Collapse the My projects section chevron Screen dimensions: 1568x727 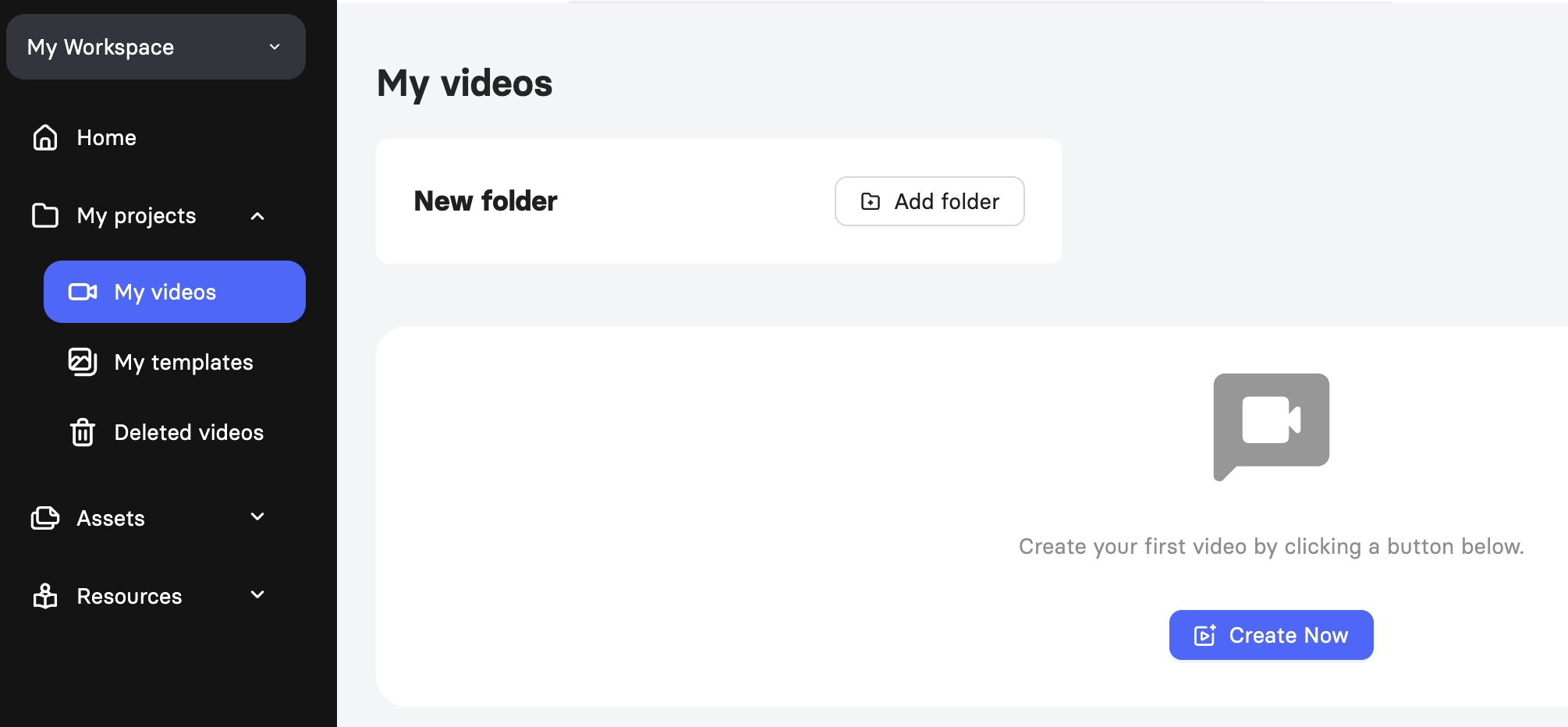pos(257,216)
